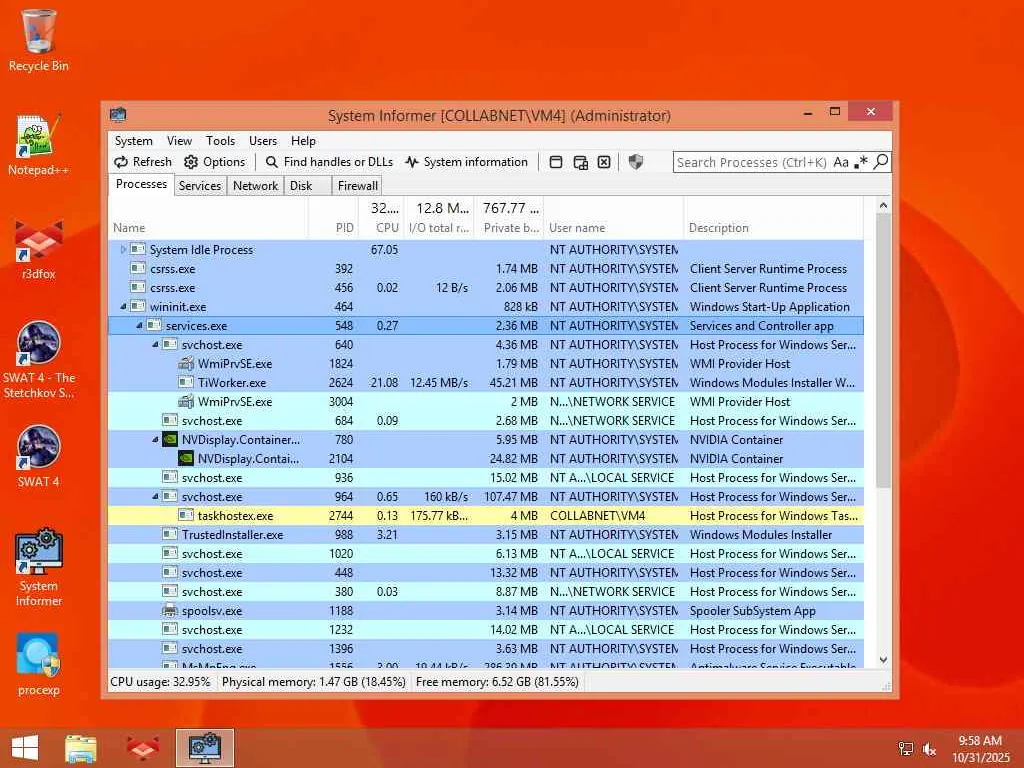This screenshot has height=768, width=1024.
Task: Click the TiWorker.exe process icon
Action: click(186, 383)
